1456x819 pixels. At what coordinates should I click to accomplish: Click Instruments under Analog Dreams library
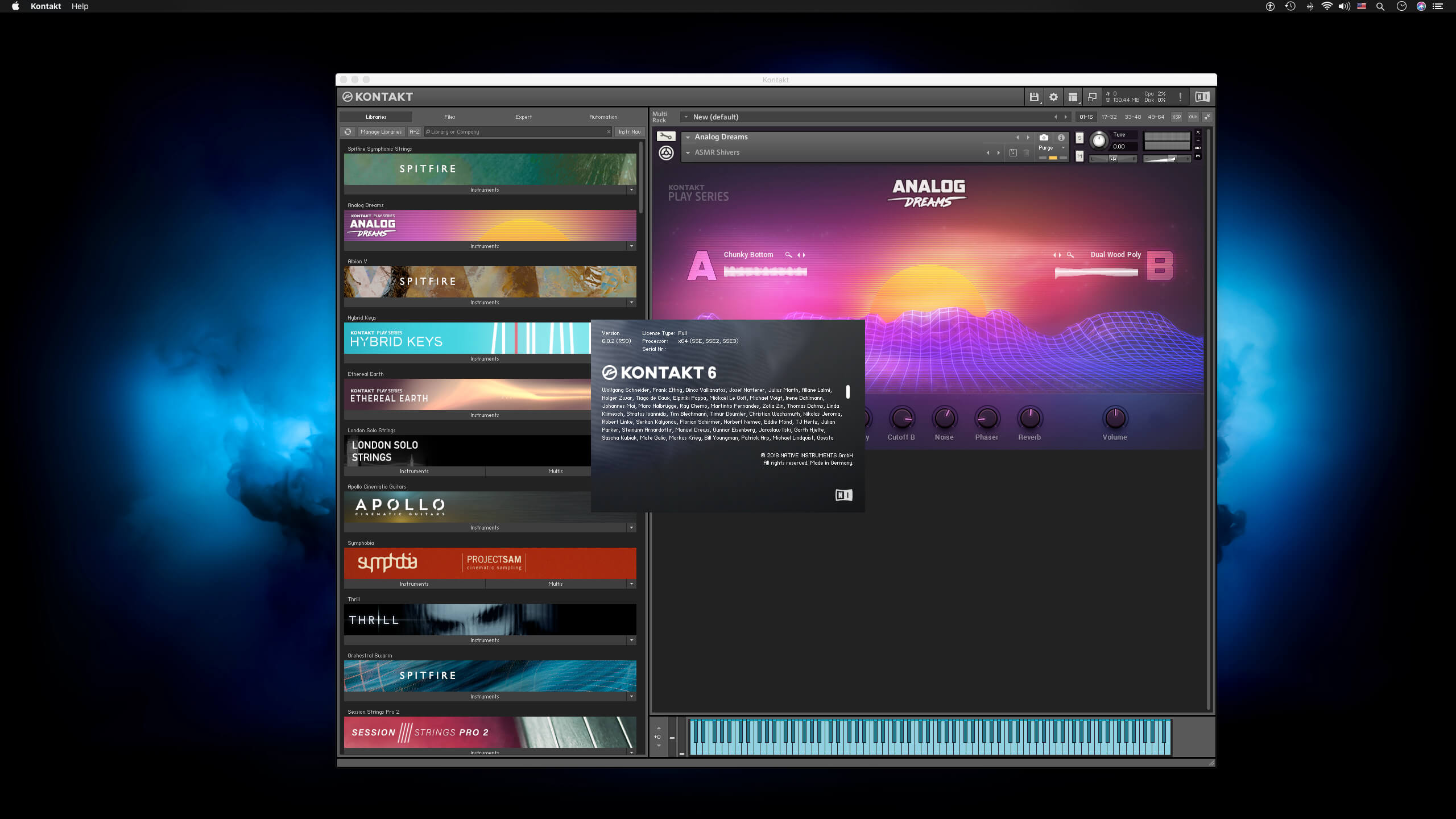pos(485,246)
